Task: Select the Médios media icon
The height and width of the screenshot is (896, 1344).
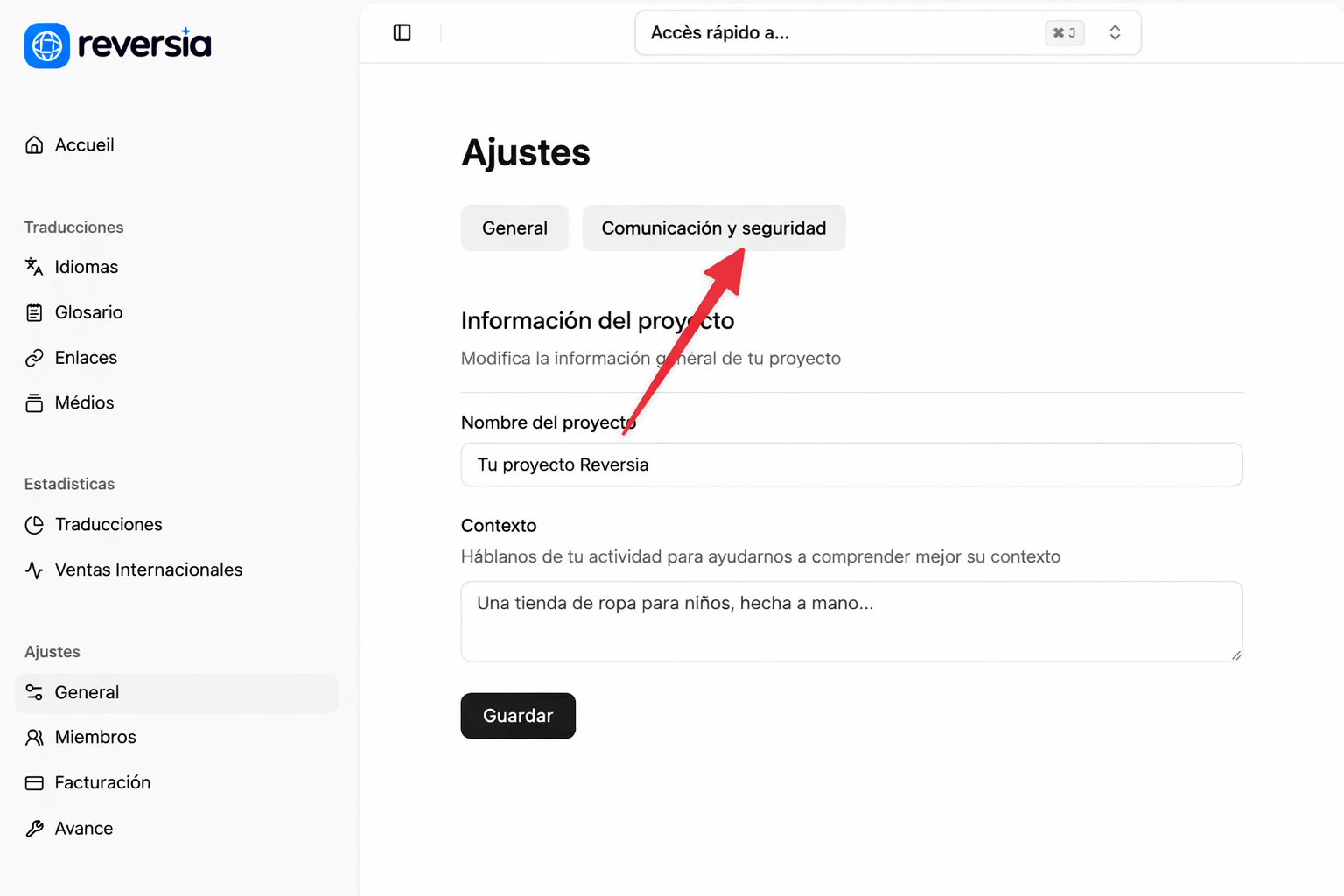Action: (34, 402)
